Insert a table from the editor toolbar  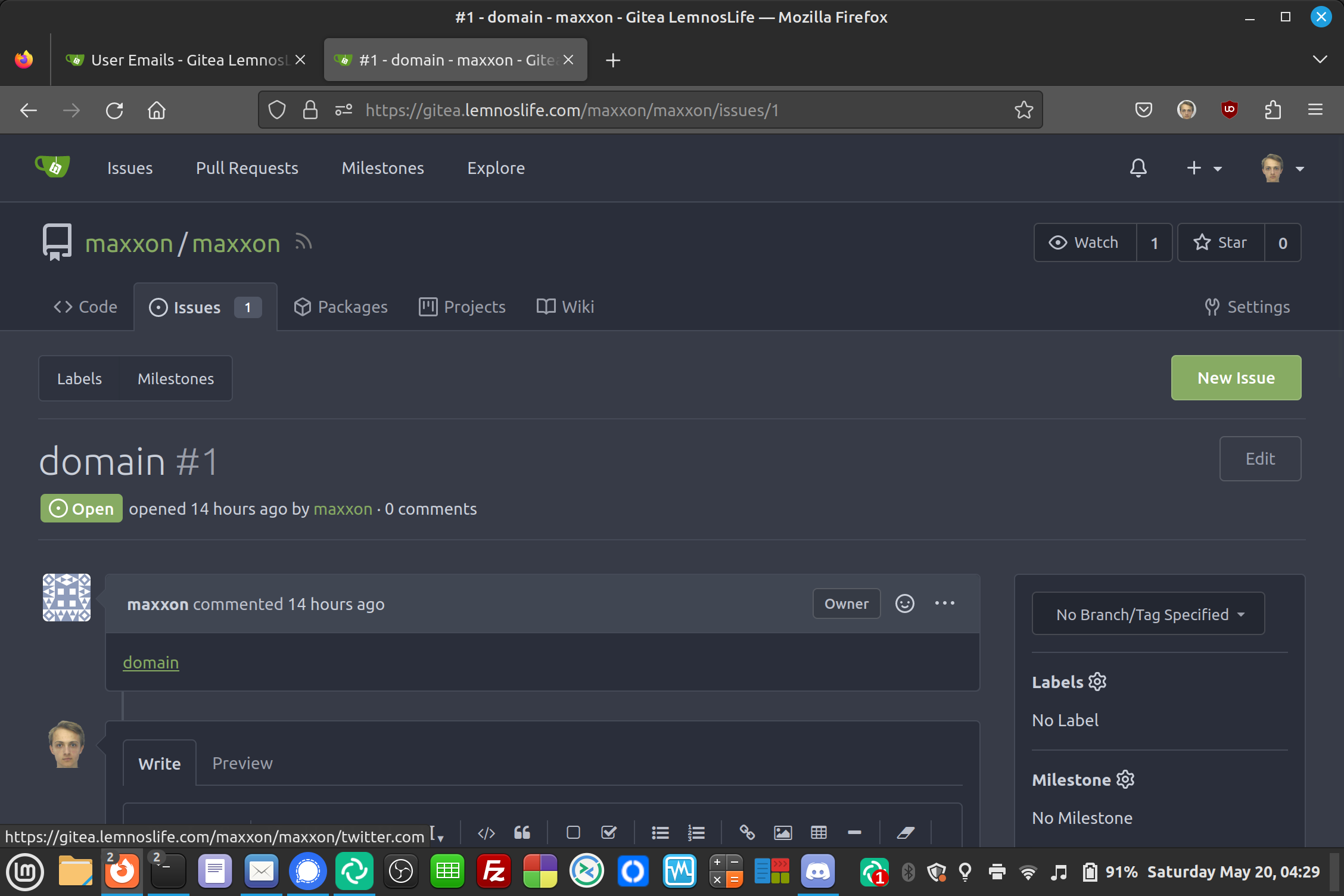click(x=819, y=832)
